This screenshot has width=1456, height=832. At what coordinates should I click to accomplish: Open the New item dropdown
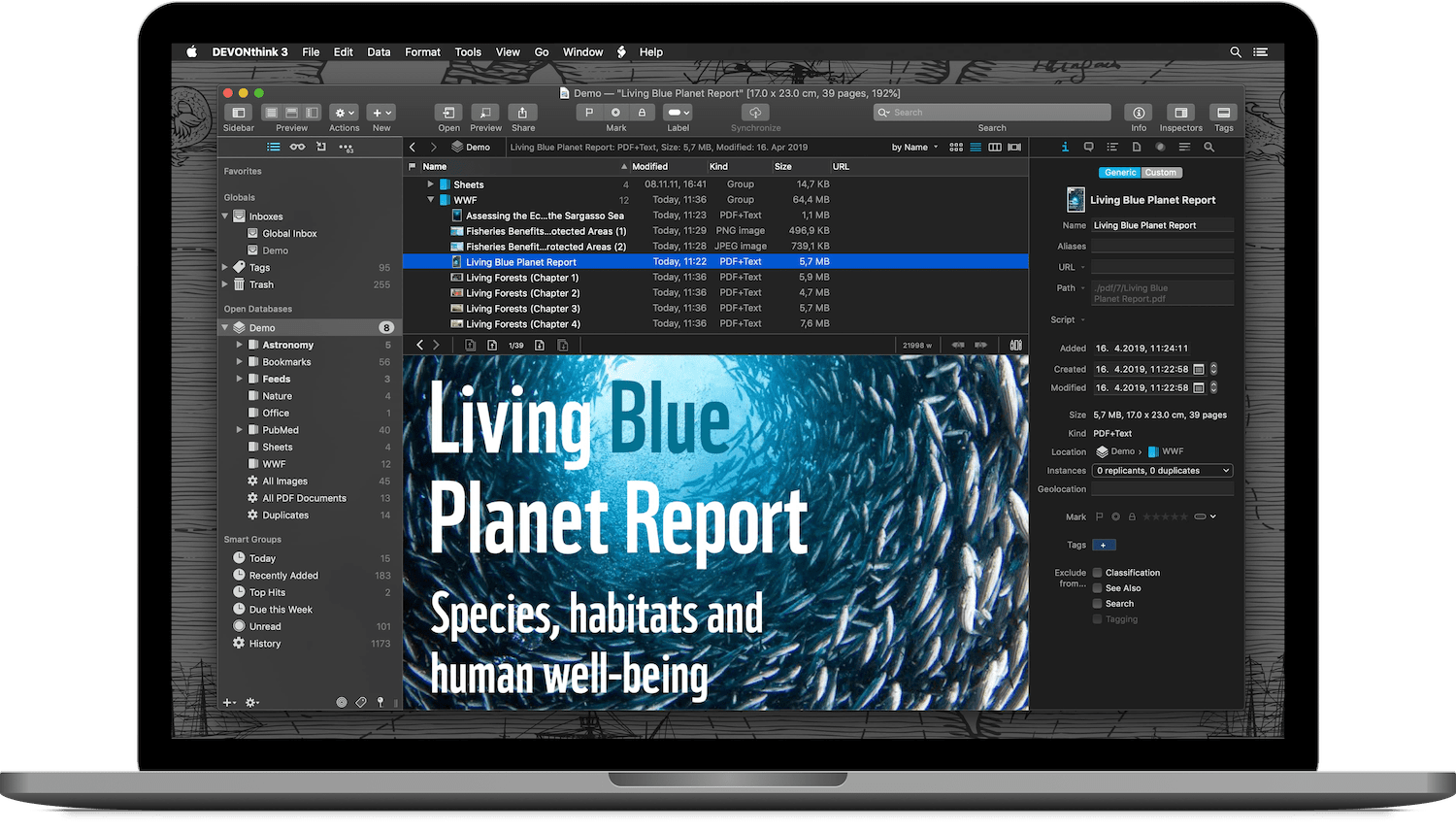click(381, 113)
